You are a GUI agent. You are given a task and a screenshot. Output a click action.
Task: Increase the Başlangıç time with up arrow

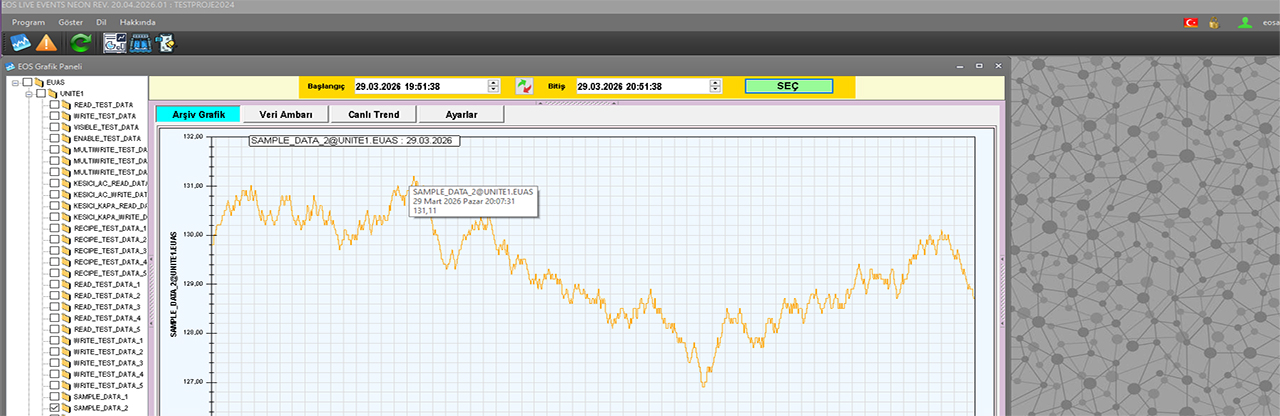[492, 83]
